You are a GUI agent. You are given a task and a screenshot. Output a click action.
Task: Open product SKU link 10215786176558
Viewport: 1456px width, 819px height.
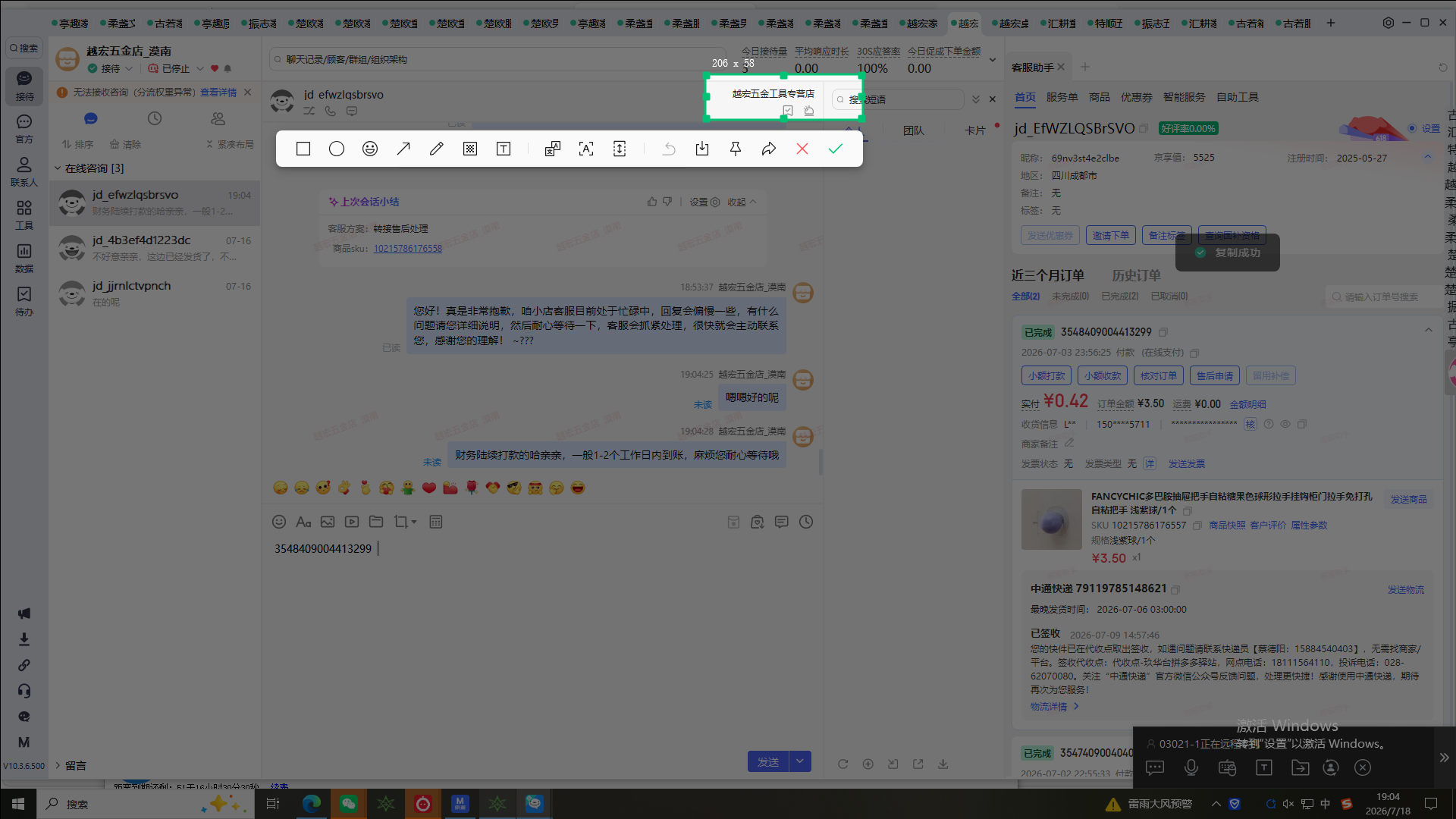[x=407, y=249]
